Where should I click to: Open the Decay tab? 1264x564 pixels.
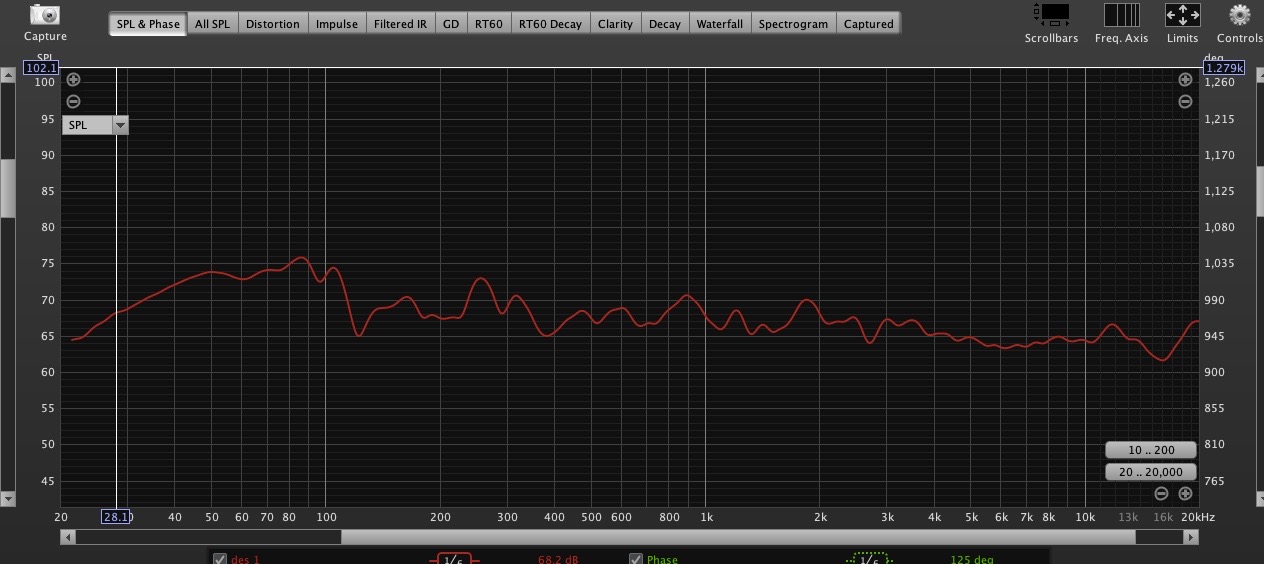tap(664, 23)
